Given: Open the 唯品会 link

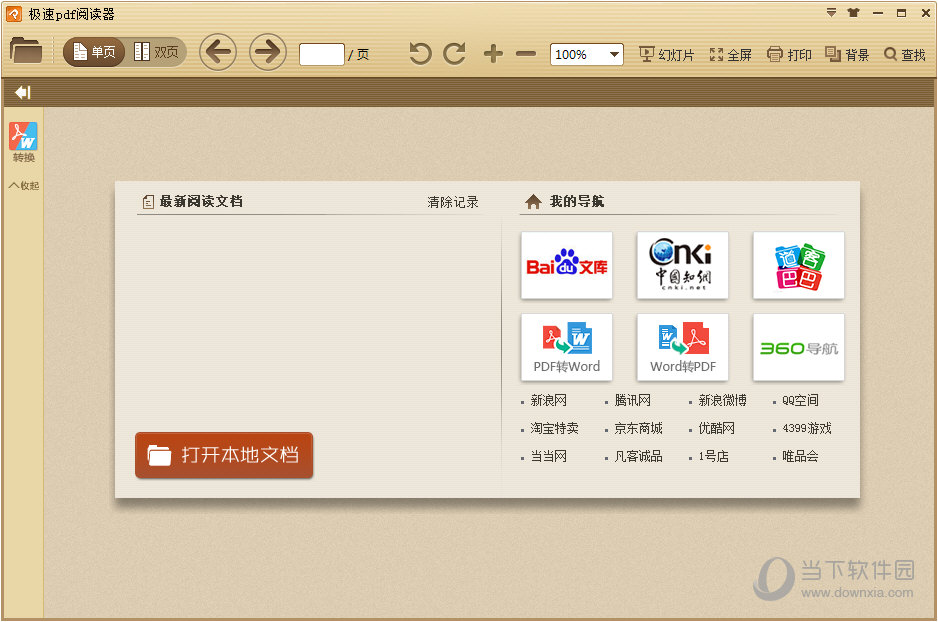Looking at the screenshot, I should point(800,456).
